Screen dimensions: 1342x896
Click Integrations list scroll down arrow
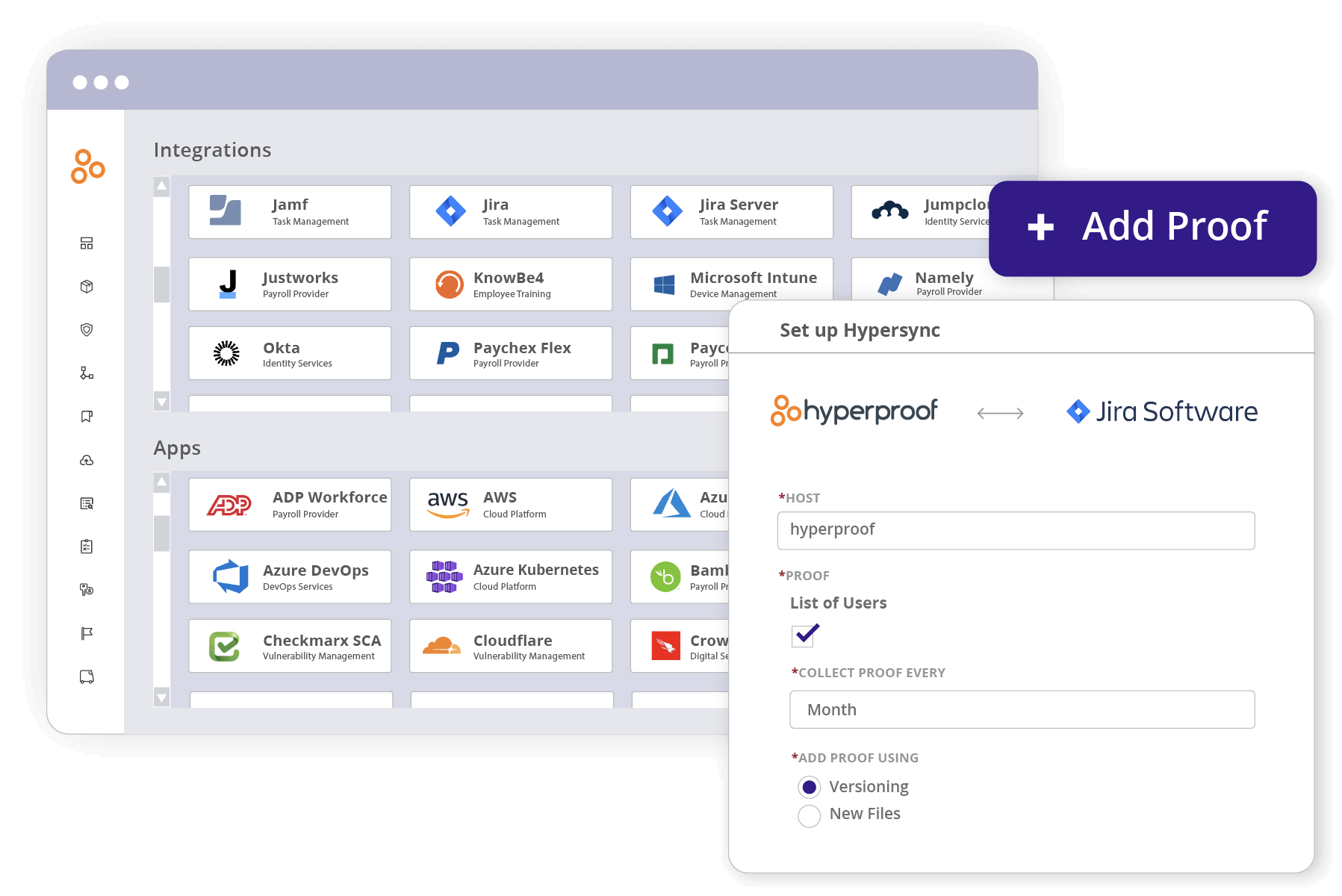(x=161, y=401)
